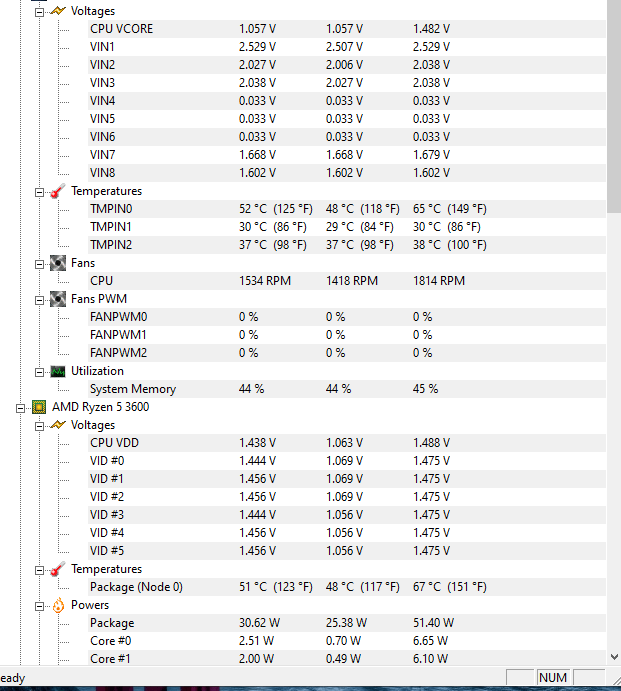Click the Fans PWM section icon
621x691 pixels.
pos(58,299)
